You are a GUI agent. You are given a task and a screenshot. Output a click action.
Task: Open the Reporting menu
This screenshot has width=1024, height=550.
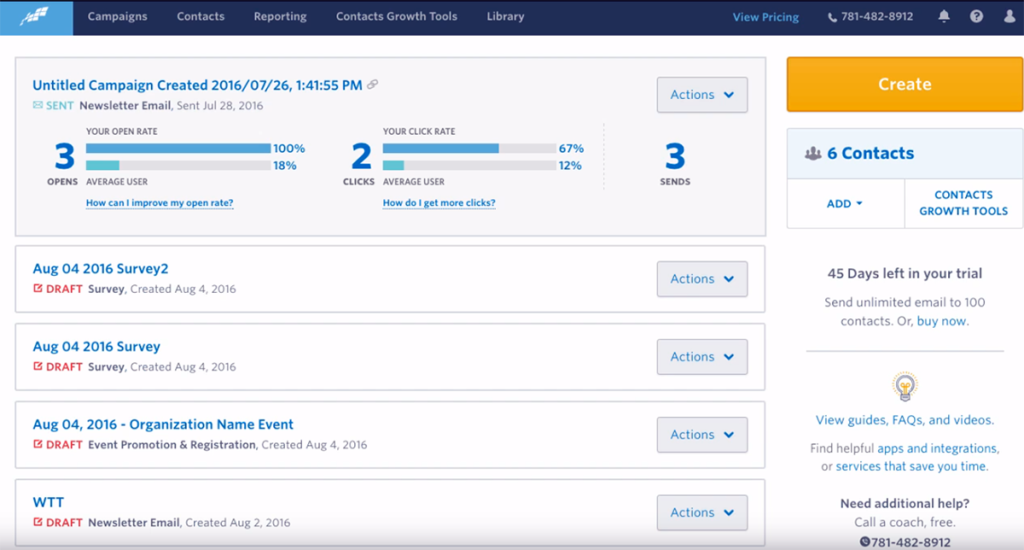[280, 16]
